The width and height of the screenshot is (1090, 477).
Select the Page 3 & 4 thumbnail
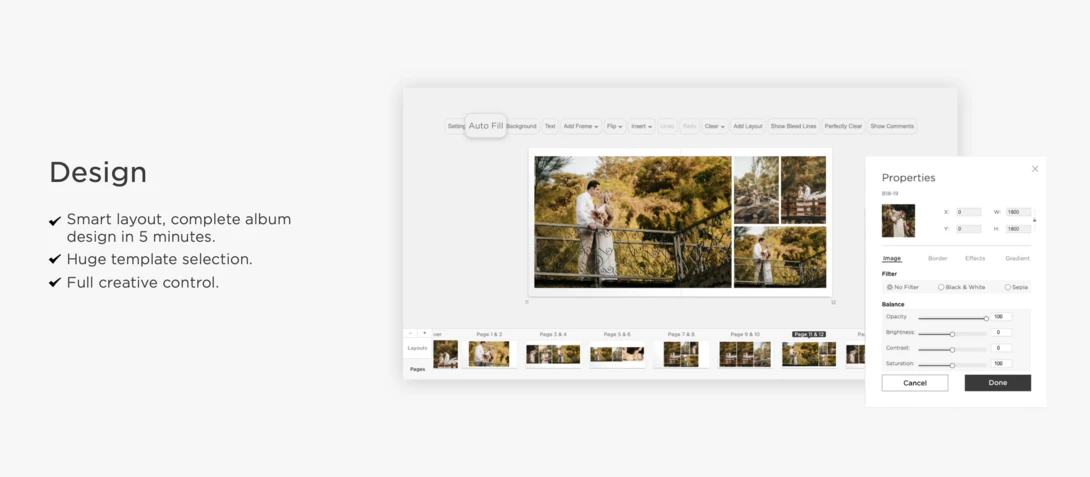point(553,354)
